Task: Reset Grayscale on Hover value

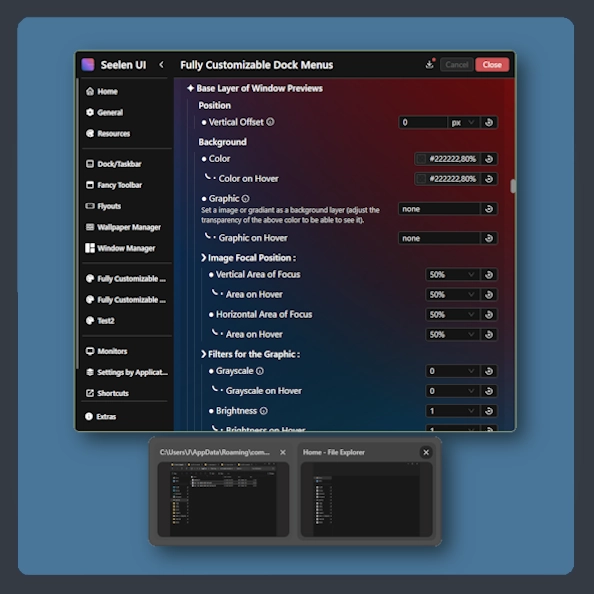Action: (489, 391)
